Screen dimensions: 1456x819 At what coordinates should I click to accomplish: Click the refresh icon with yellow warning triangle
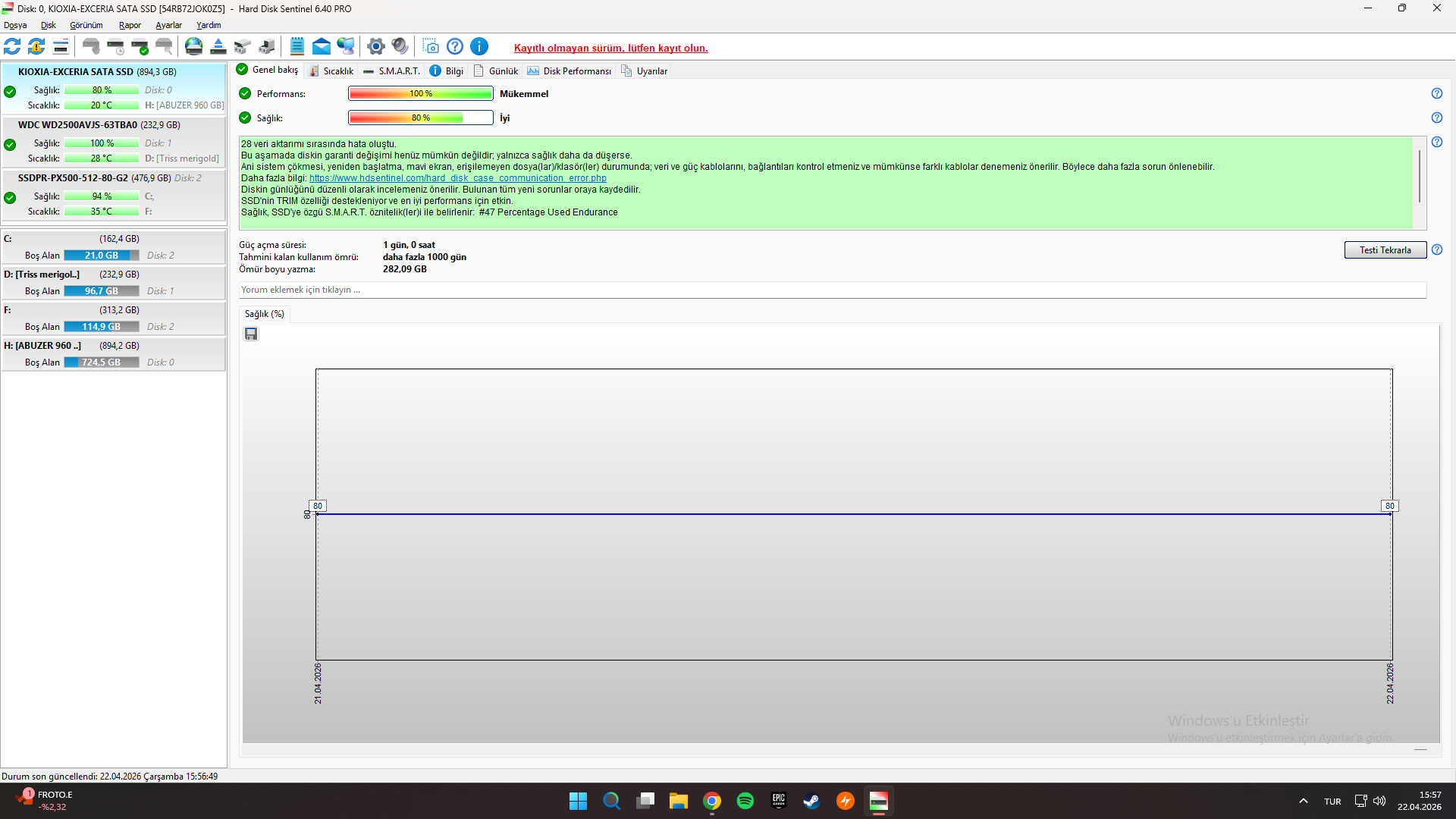(36, 47)
